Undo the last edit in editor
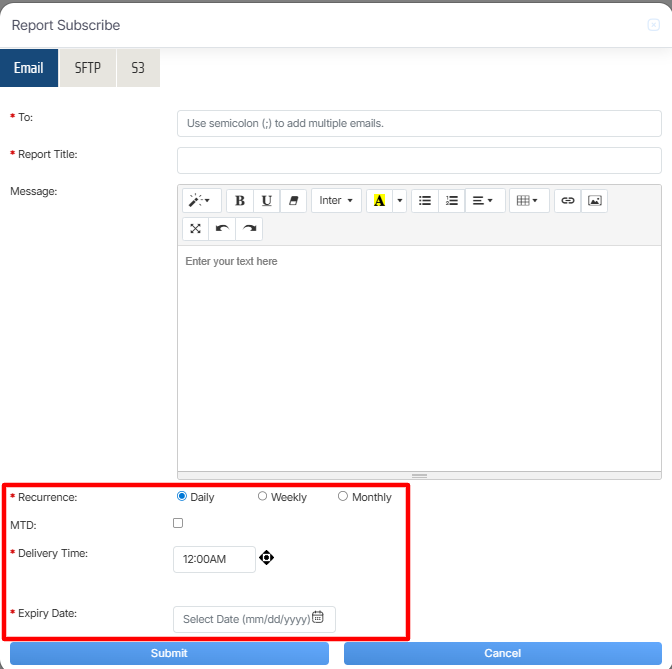This screenshot has width=672, height=669. [x=222, y=229]
